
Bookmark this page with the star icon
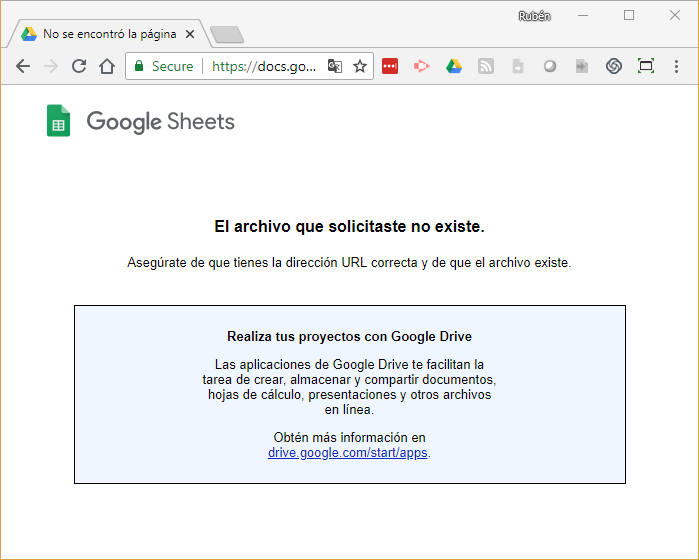pyautogui.click(x=360, y=66)
